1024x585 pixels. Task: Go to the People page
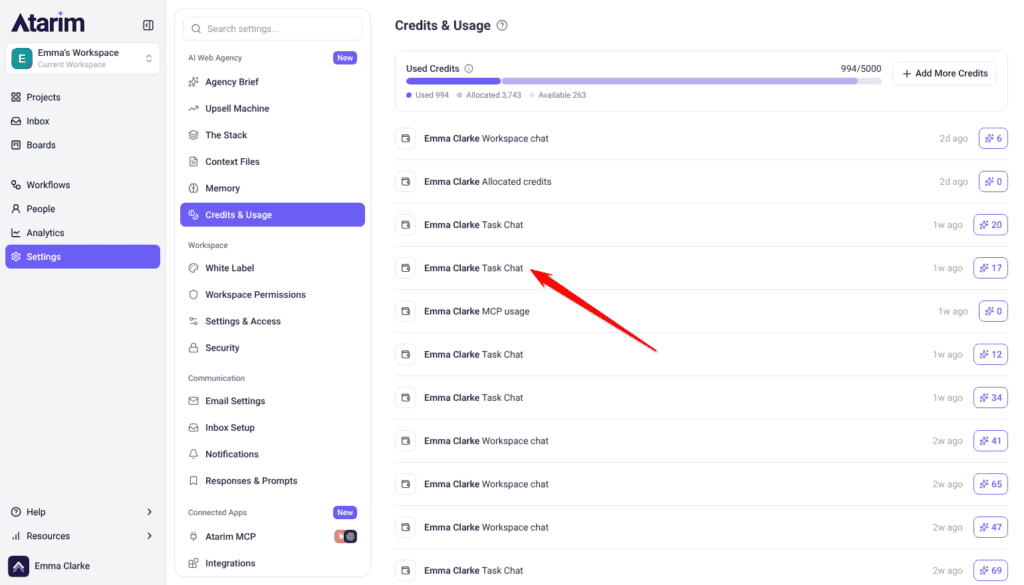[x=40, y=209]
